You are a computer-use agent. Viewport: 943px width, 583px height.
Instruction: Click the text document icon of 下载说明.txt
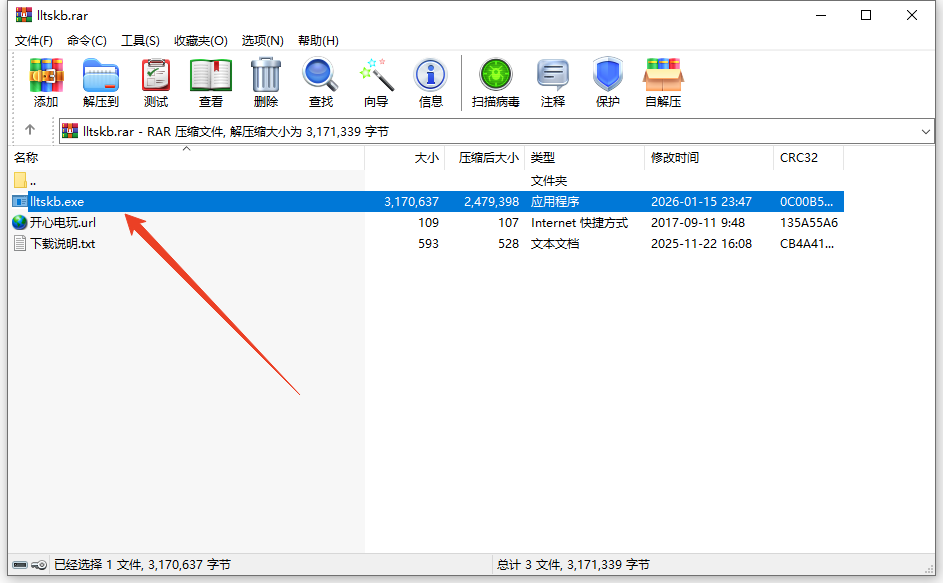pyautogui.click(x=20, y=244)
